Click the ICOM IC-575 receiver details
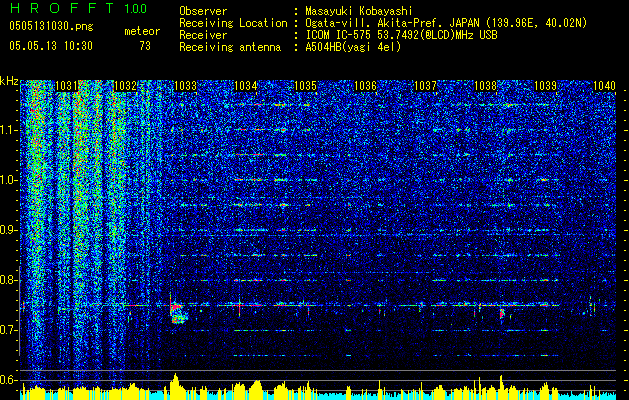629x400 pixels. 402,35
